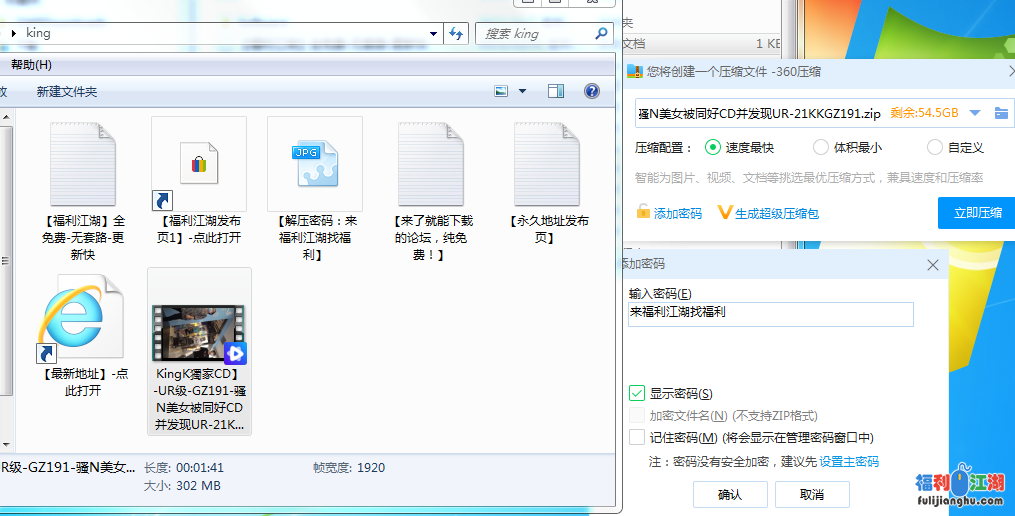
Task: Click the 立即压缩 button
Action: point(977,213)
